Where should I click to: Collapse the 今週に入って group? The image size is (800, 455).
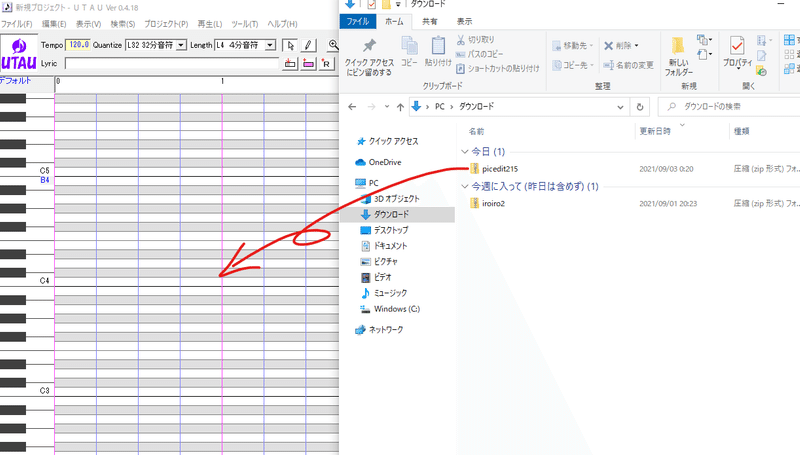pyautogui.click(x=464, y=187)
